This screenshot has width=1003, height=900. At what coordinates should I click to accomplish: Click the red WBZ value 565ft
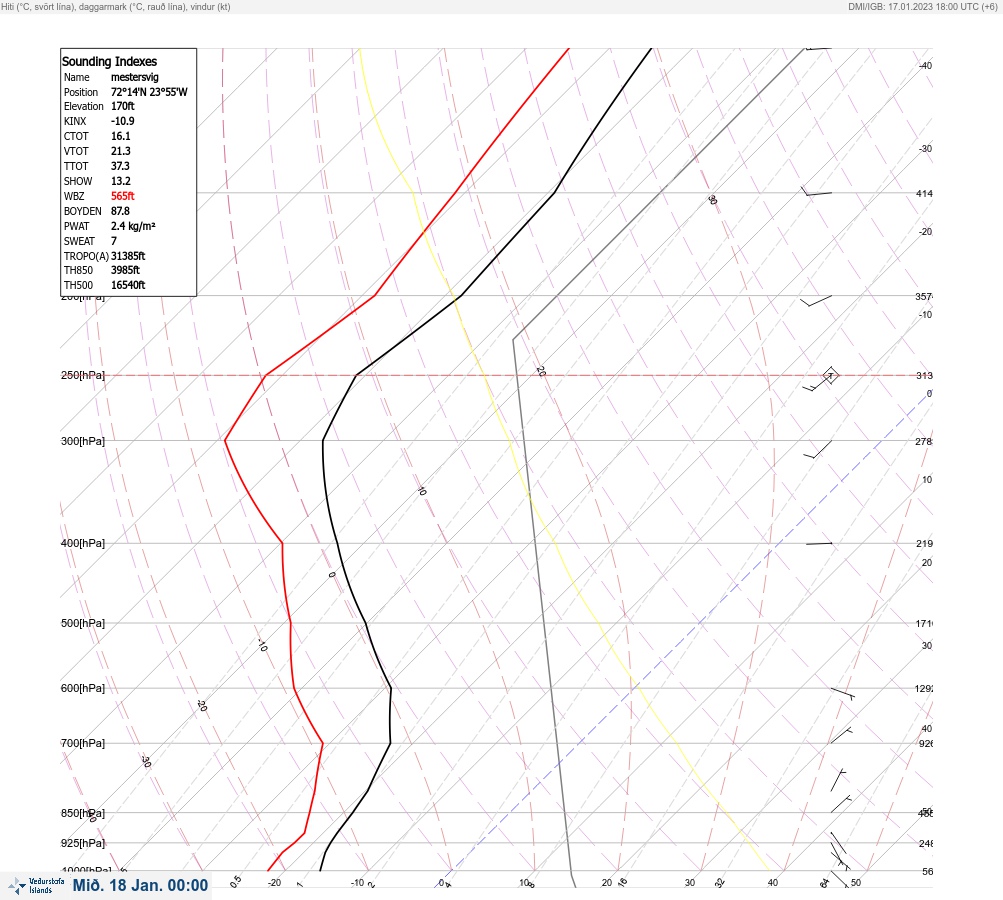[122, 196]
